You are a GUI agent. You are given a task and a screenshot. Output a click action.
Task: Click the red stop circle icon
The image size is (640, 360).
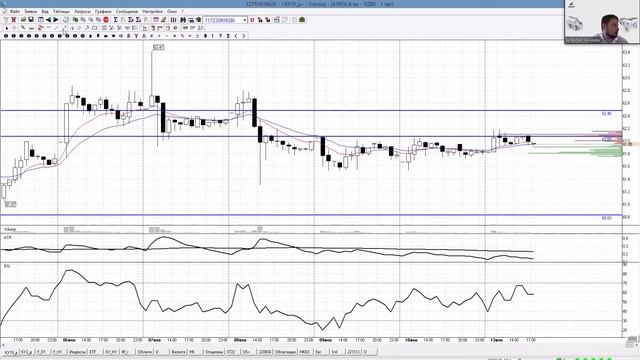106,20
